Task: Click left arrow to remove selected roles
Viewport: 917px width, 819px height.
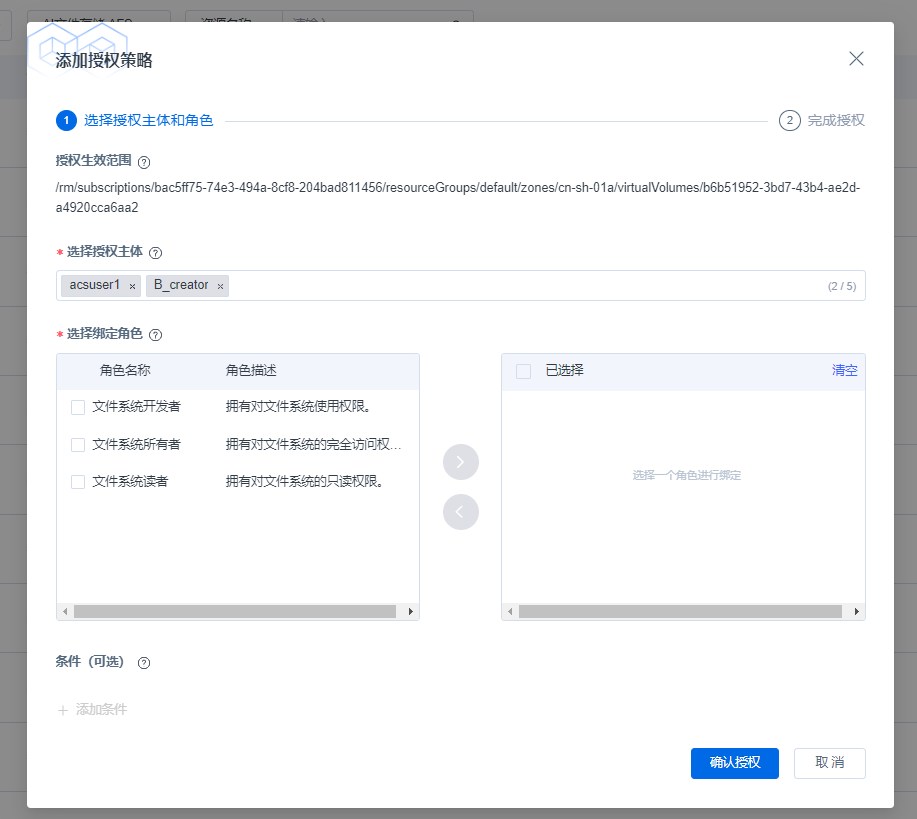Action: (x=460, y=512)
